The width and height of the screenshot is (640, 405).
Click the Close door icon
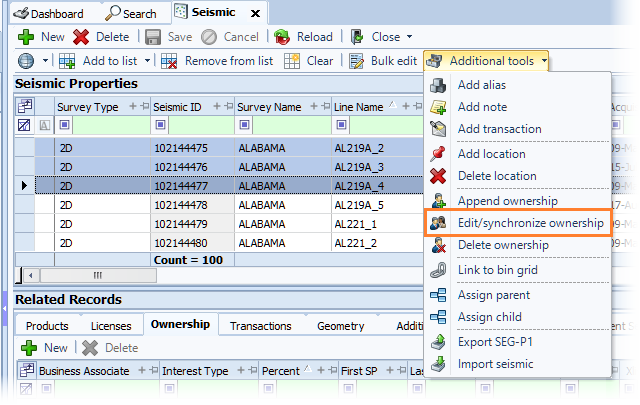point(357,37)
